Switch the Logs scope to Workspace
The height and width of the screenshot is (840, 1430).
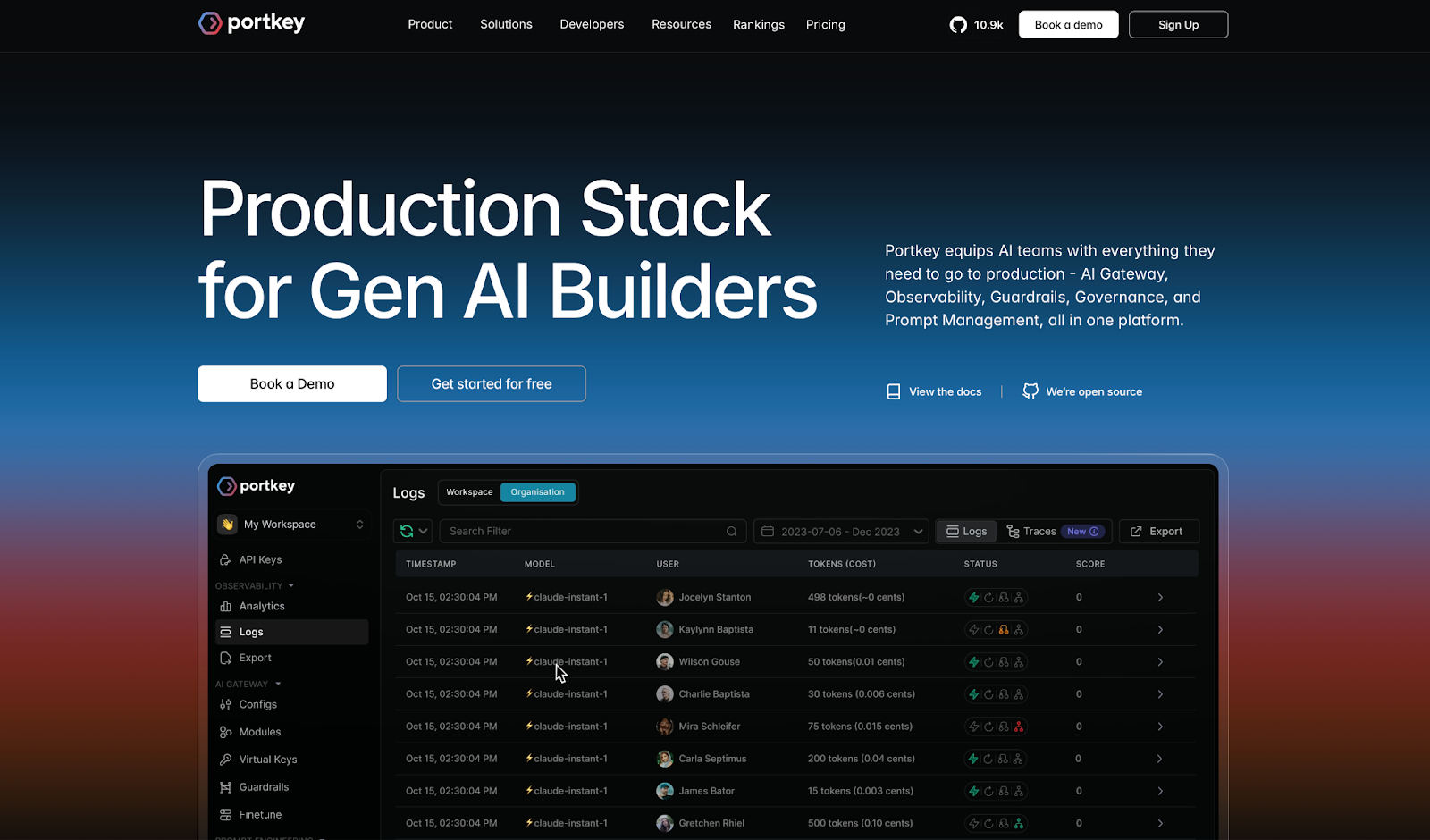pos(469,492)
